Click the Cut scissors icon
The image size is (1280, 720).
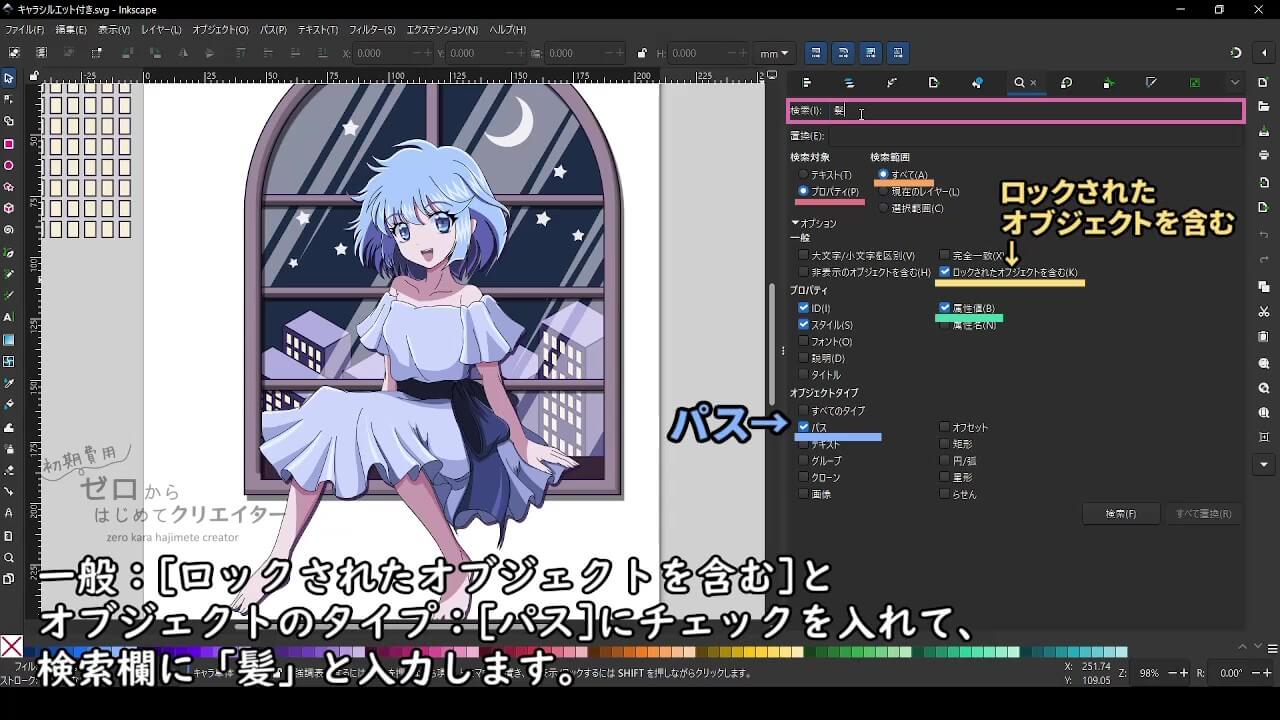point(1264,312)
